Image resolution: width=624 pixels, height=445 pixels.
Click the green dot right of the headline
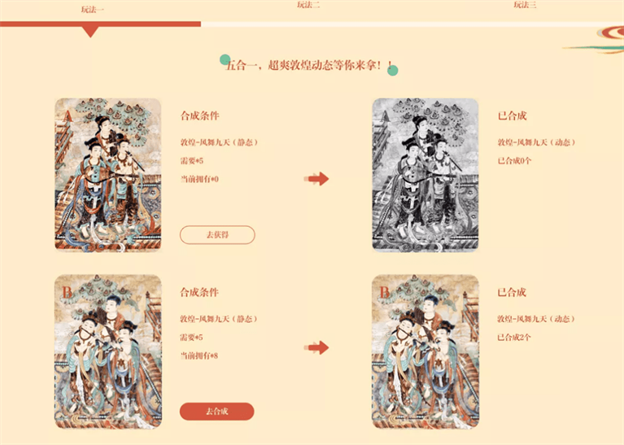coord(393,70)
